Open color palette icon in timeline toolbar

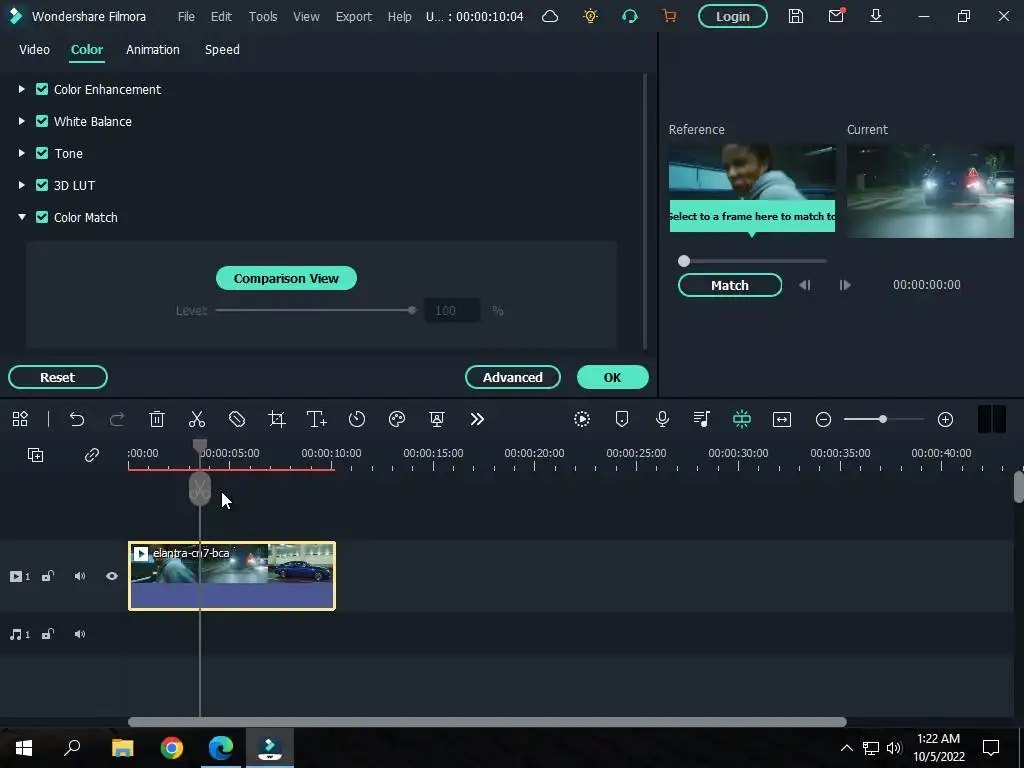(397, 419)
